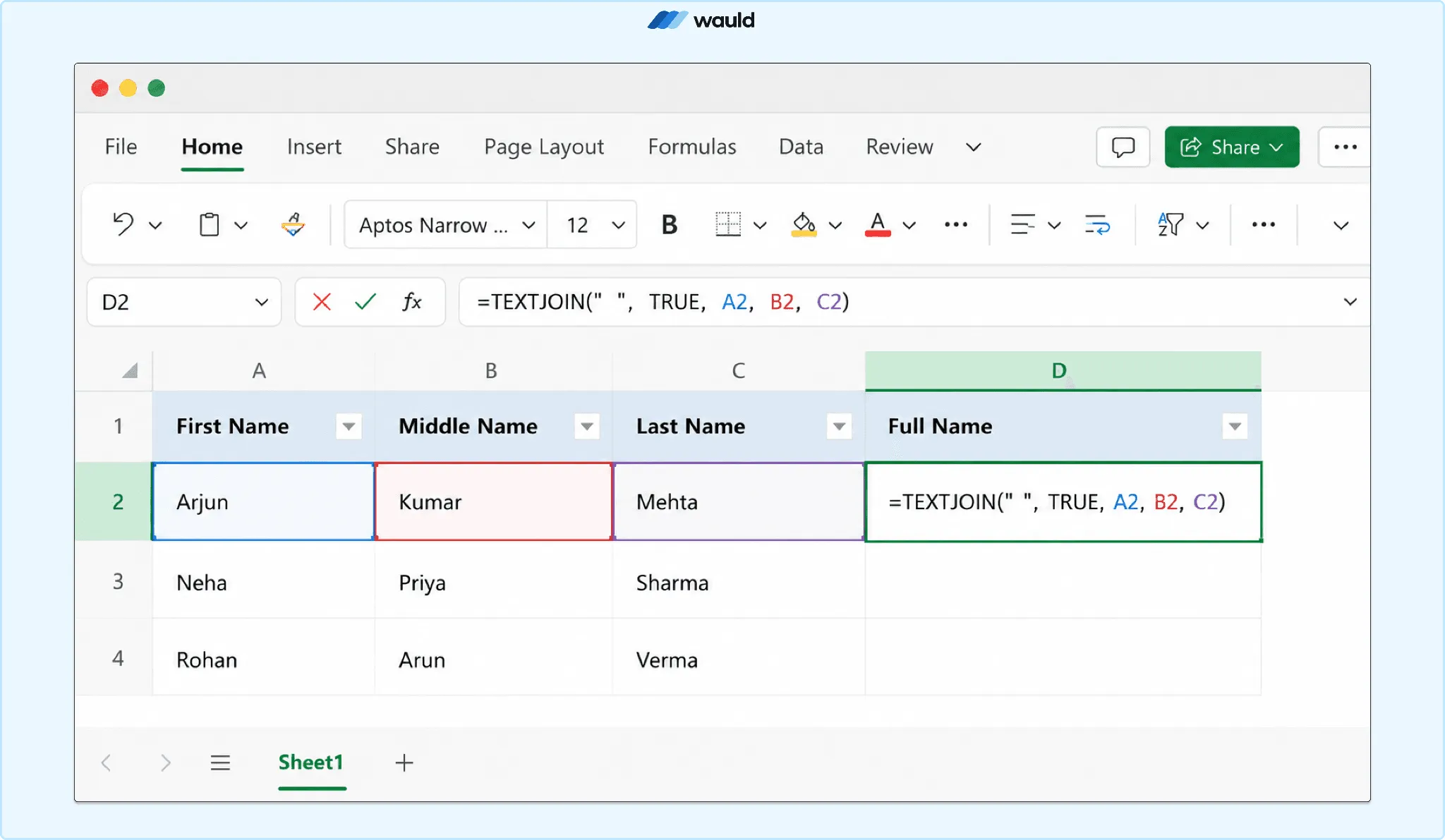Screen dimensions: 1445x840
Task: Expand the Paste options arrow
Action: tap(241, 226)
